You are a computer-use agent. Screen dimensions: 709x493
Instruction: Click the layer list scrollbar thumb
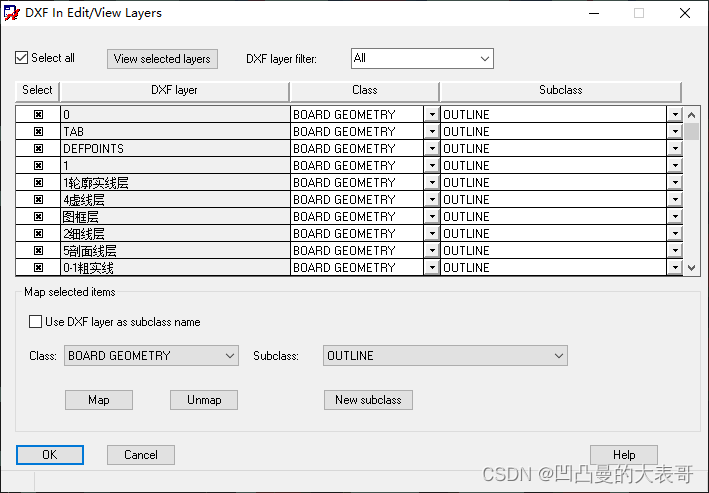pyautogui.click(x=691, y=132)
